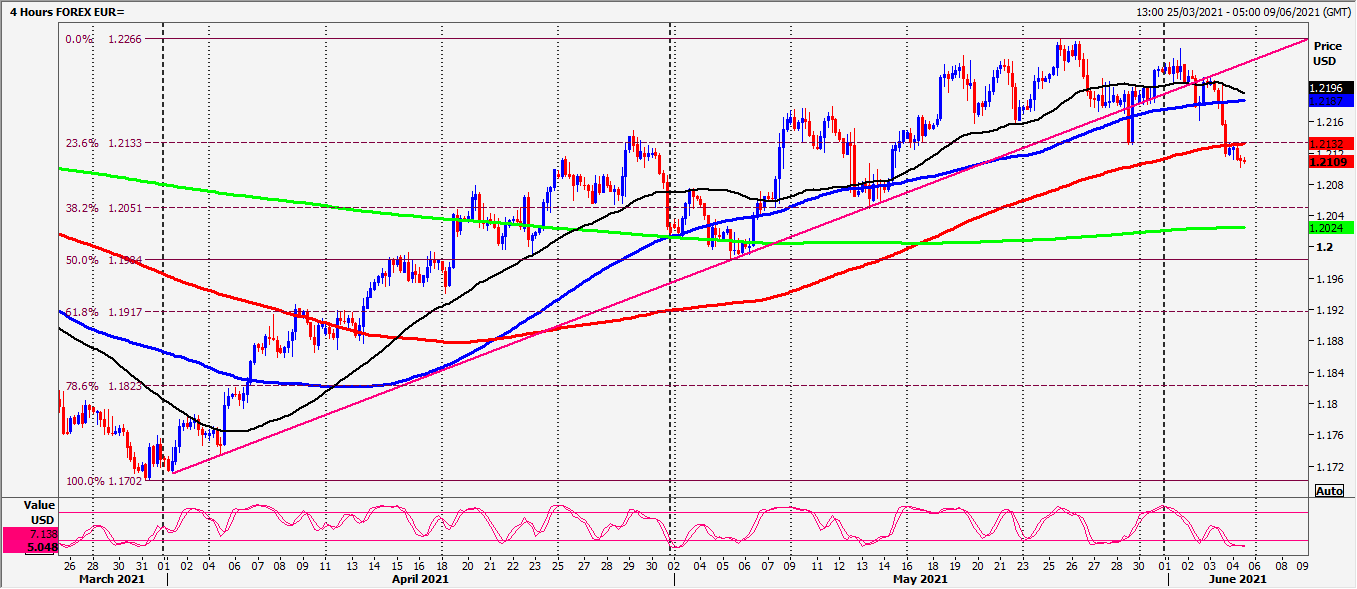Click the chart date range text
Viewport: 1357px width, 589px height.
point(1243,11)
